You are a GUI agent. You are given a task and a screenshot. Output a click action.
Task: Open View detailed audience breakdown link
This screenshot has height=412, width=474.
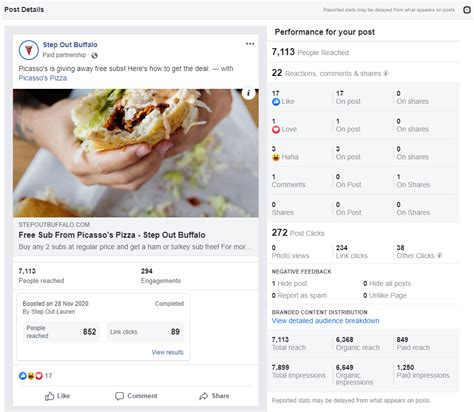tap(325, 321)
